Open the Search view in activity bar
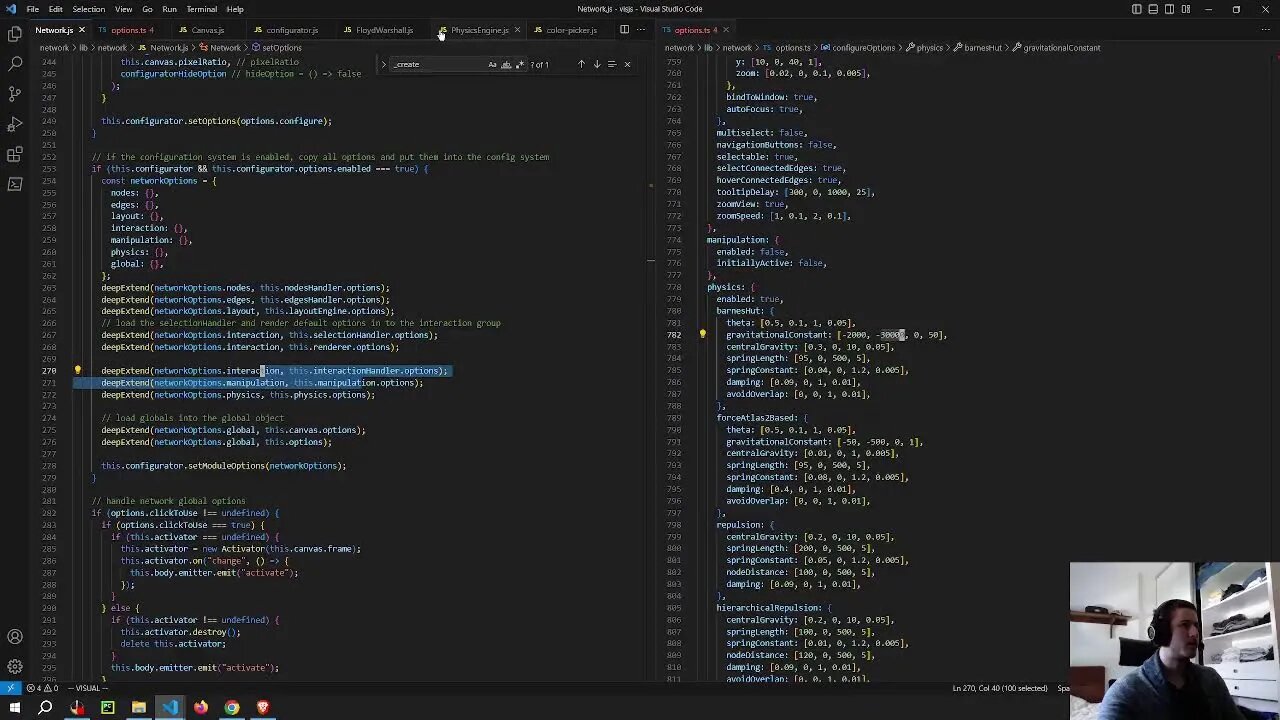Screen dimensions: 1280x720 tap(15, 64)
